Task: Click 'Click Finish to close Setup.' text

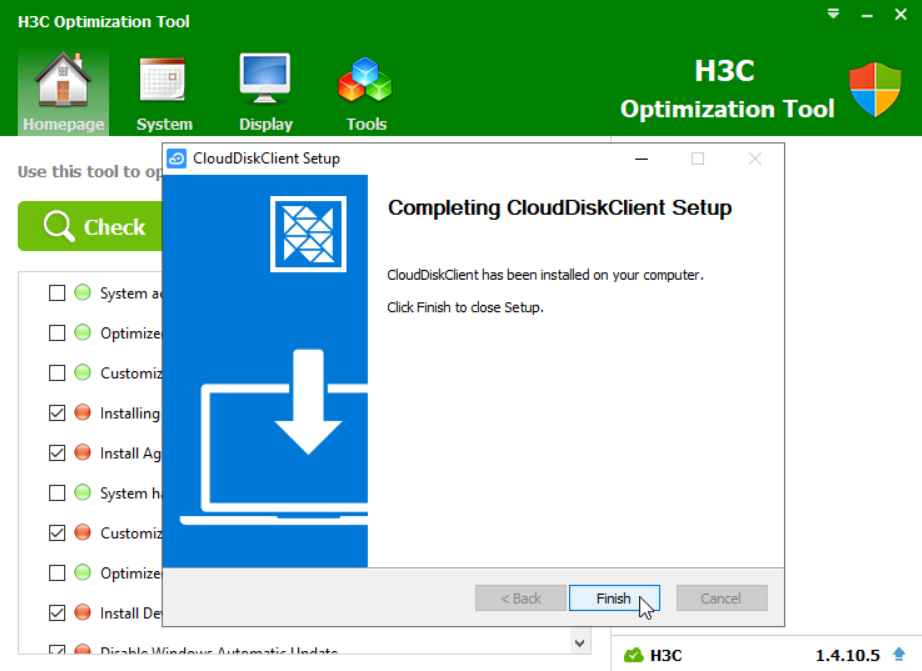Action: (465, 308)
